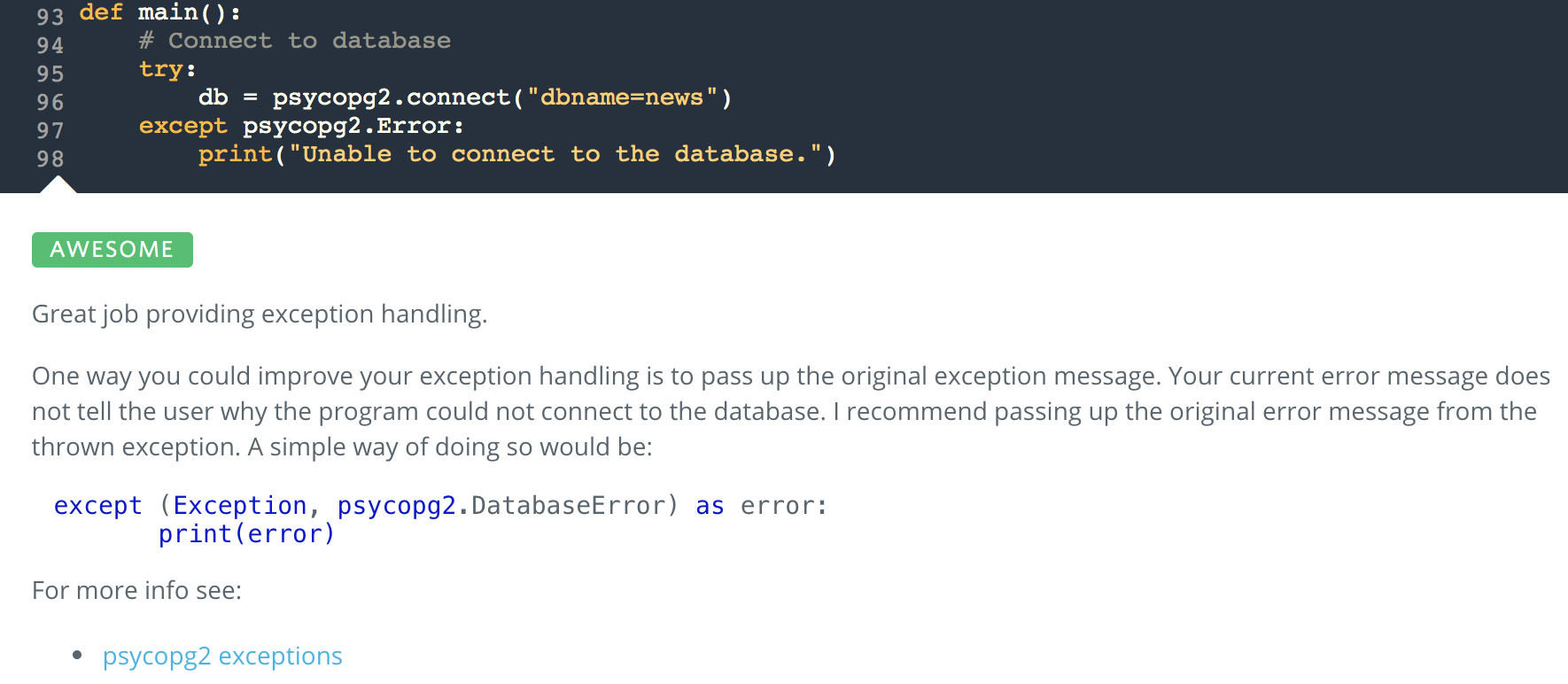
Task: Click the suggested 'except (Exception...' snippet line
Action: pos(440,506)
